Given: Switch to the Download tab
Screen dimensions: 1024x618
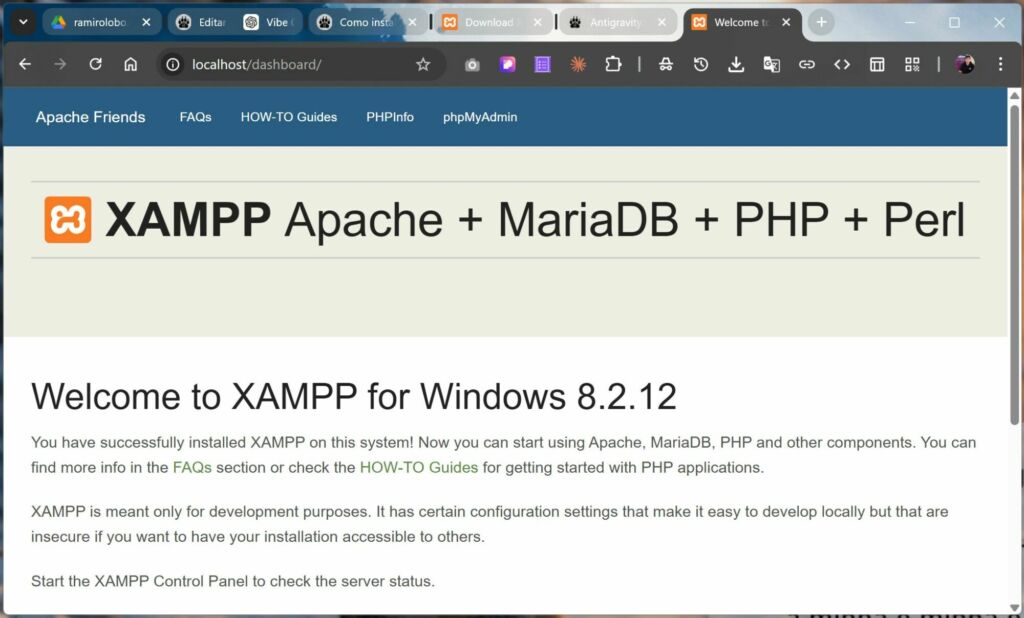Looking at the screenshot, I should coord(491,22).
